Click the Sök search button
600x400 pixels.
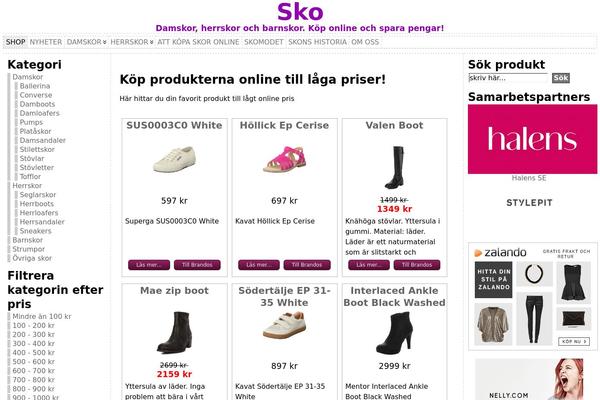[x=561, y=78]
